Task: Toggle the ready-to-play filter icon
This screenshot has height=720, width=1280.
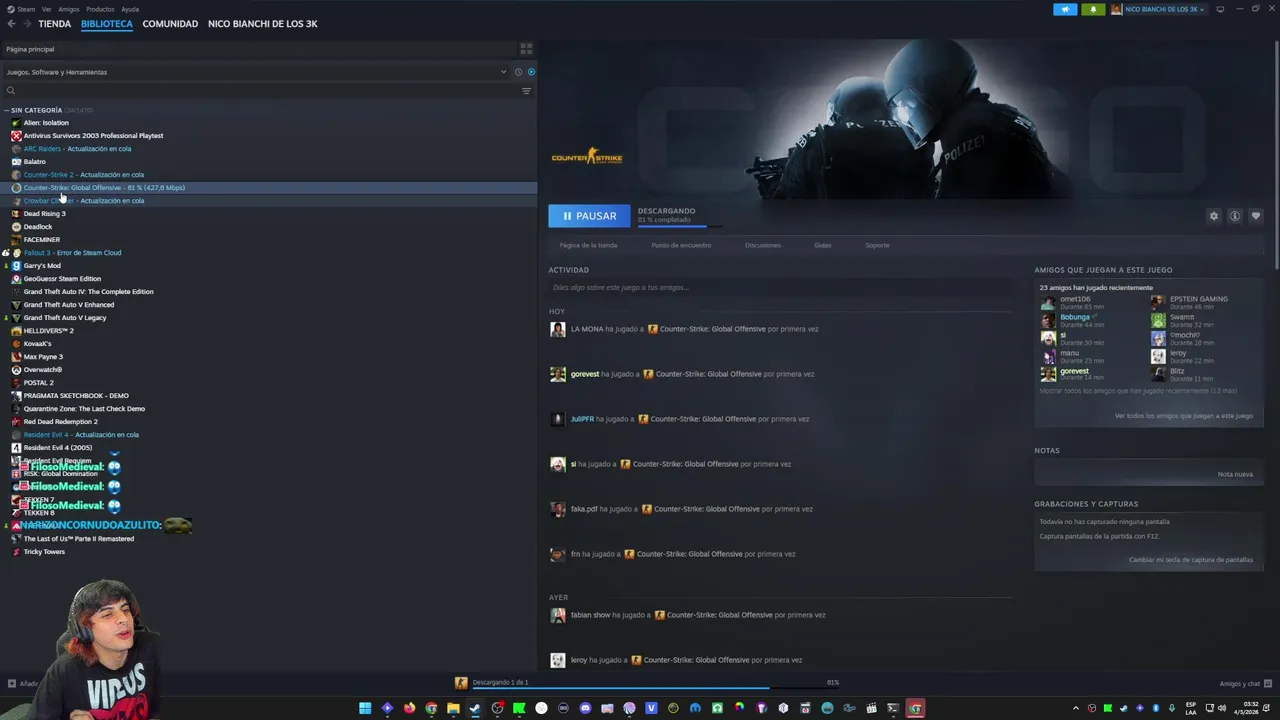Action: click(x=531, y=72)
